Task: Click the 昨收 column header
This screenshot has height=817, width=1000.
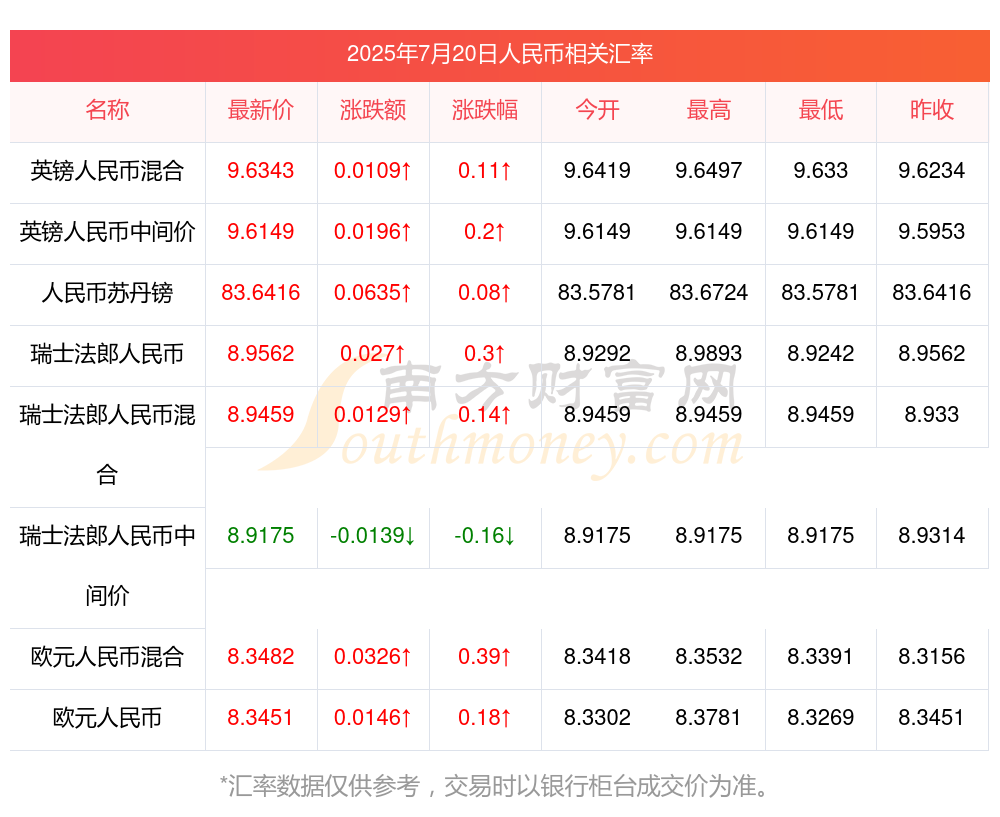Action: [x=932, y=110]
